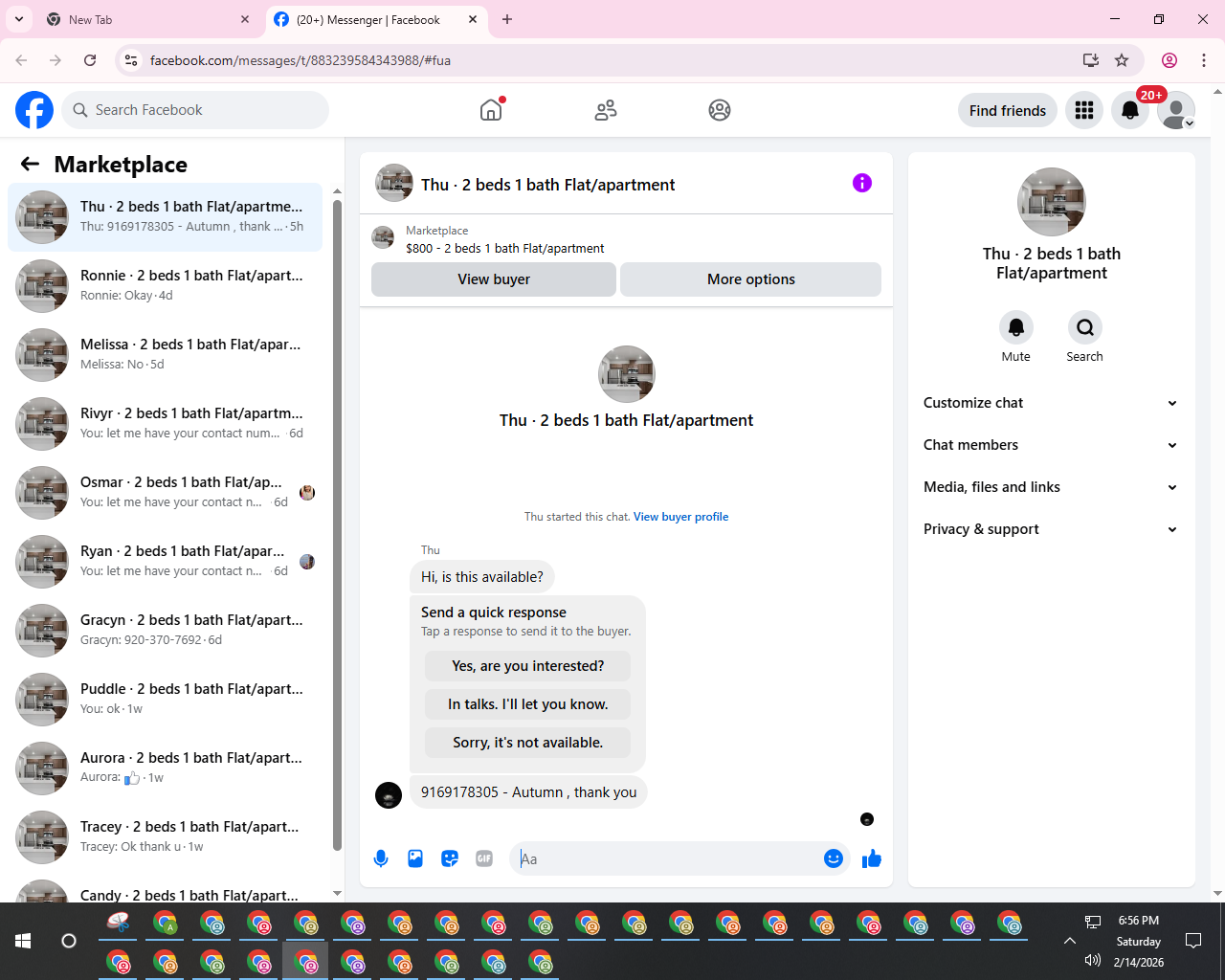Image resolution: width=1225 pixels, height=980 pixels.
Task: Expand Customize chat section
Action: point(1052,403)
